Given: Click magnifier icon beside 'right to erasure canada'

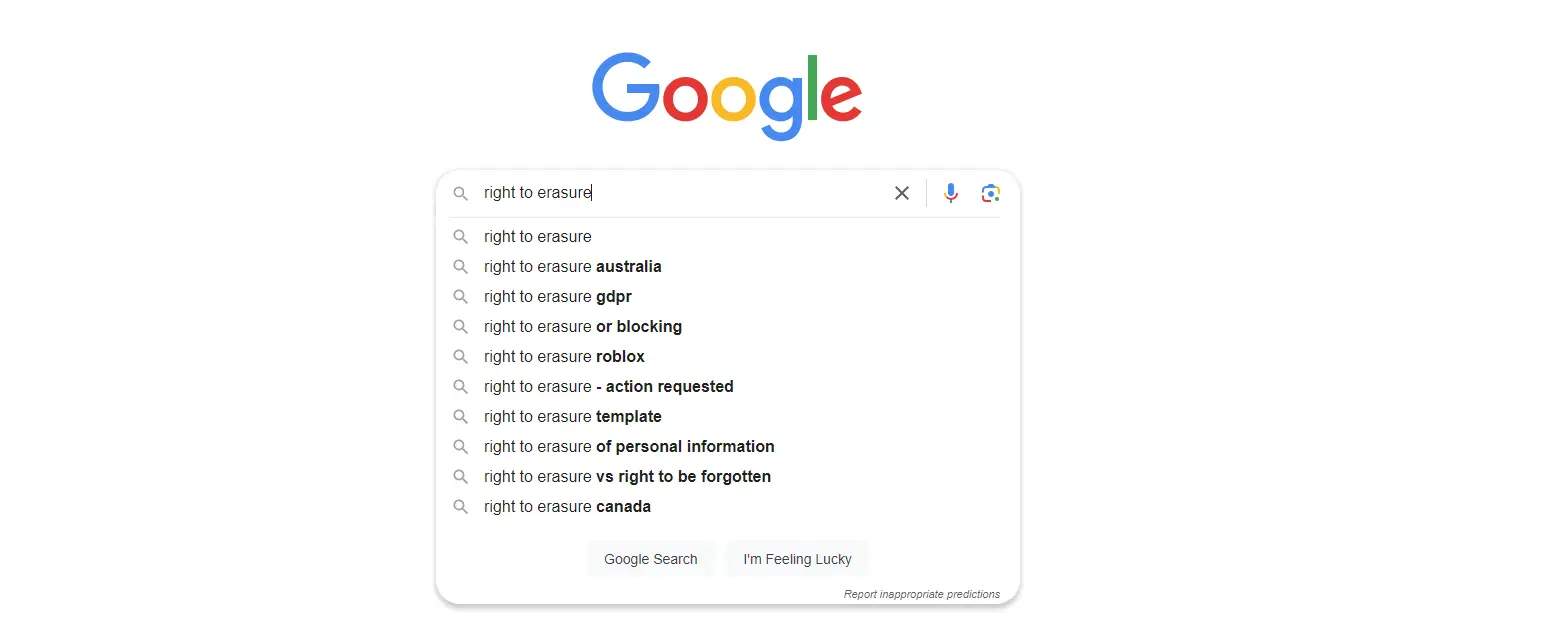Looking at the screenshot, I should click(460, 507).
